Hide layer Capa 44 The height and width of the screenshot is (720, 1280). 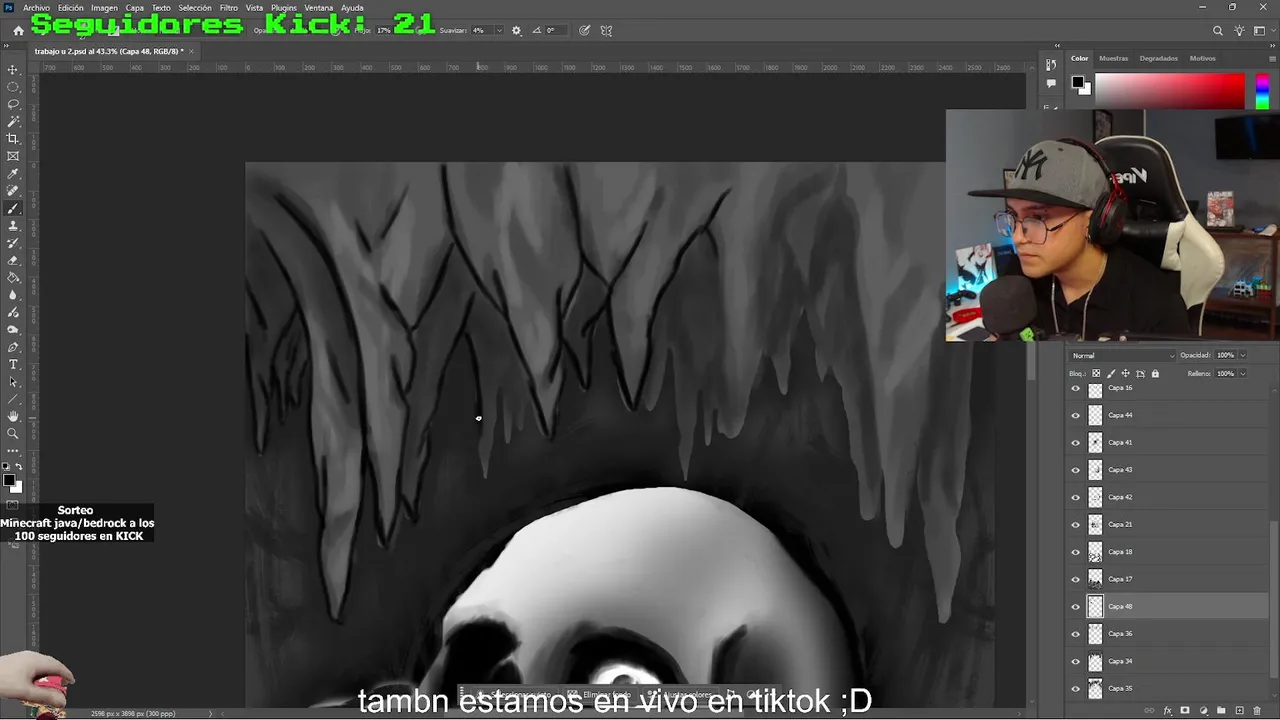[1076, 415]
